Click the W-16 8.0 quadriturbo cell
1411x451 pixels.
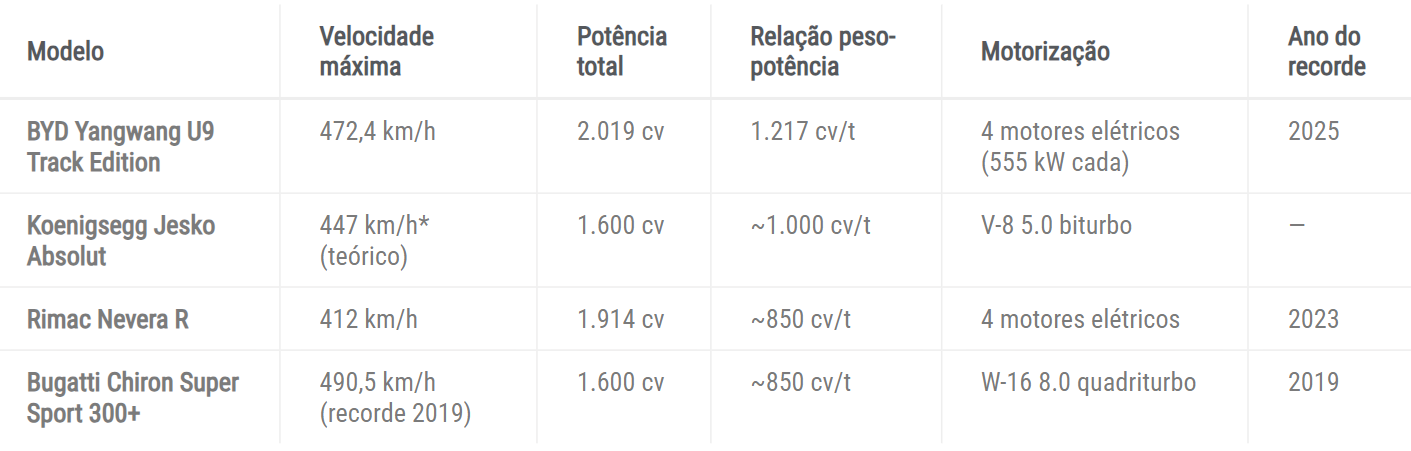point(1088,382)
